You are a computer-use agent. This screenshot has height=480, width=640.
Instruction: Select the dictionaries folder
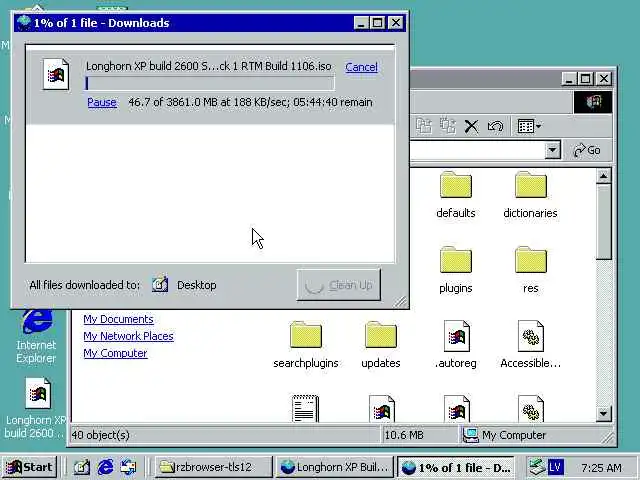[x=530, y=195]
